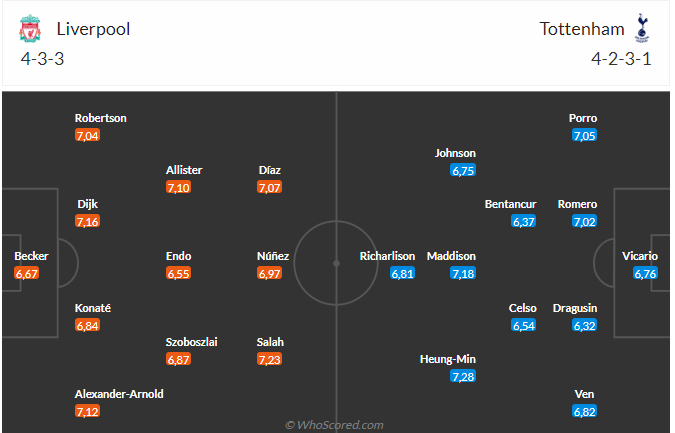Open Maddison's player name link
Screen dimensions: 675x433
click(452, 256)
